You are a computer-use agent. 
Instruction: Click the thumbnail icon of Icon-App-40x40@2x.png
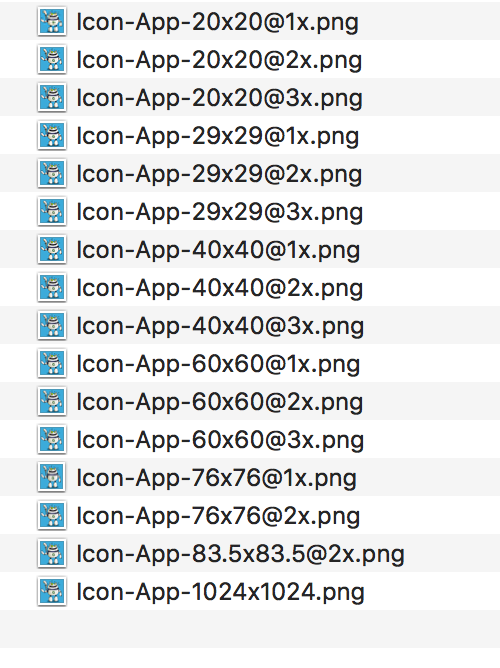click(x=52, y=287)
